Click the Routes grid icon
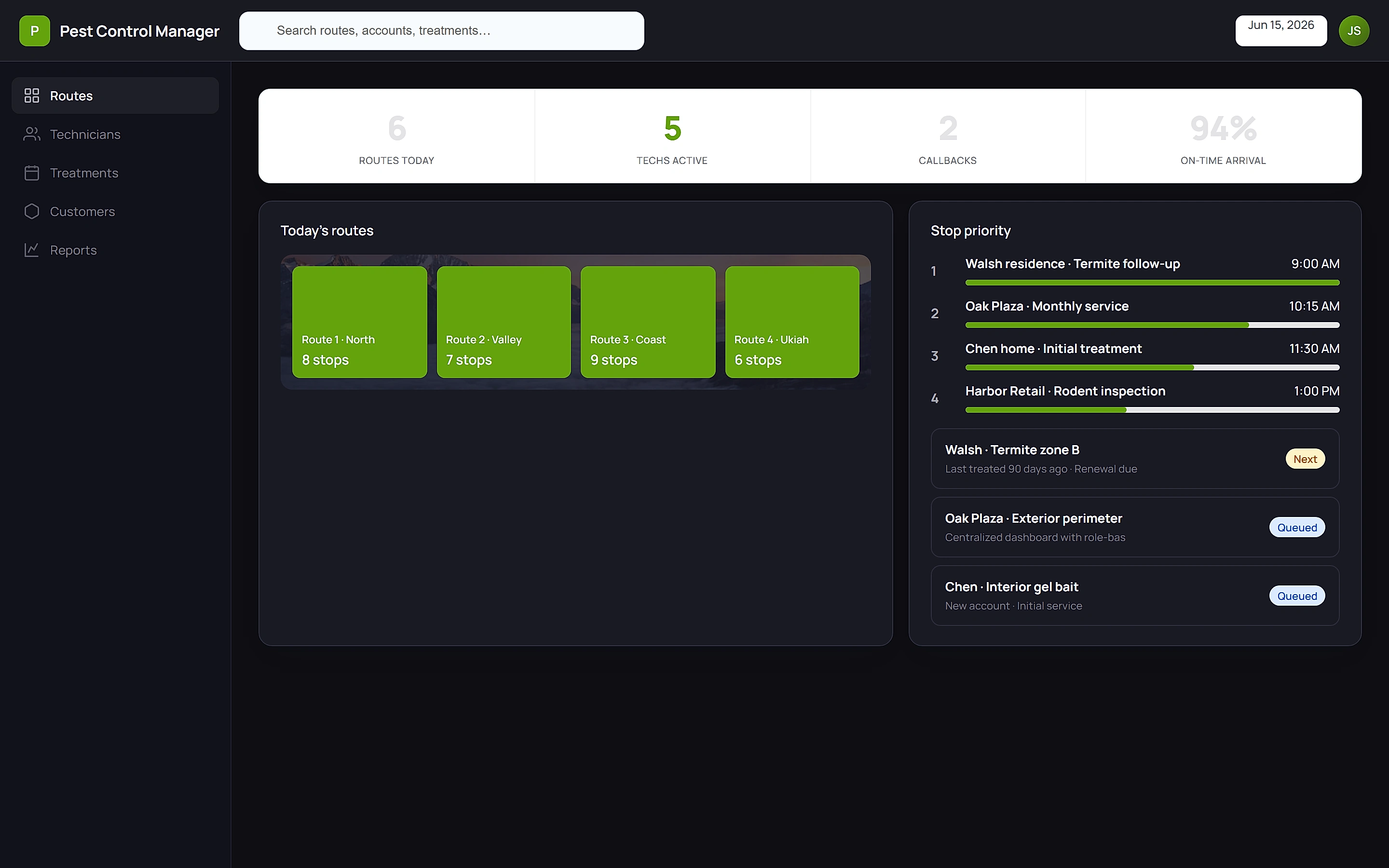Viewport: 1389px width, 868px height. 31,96
